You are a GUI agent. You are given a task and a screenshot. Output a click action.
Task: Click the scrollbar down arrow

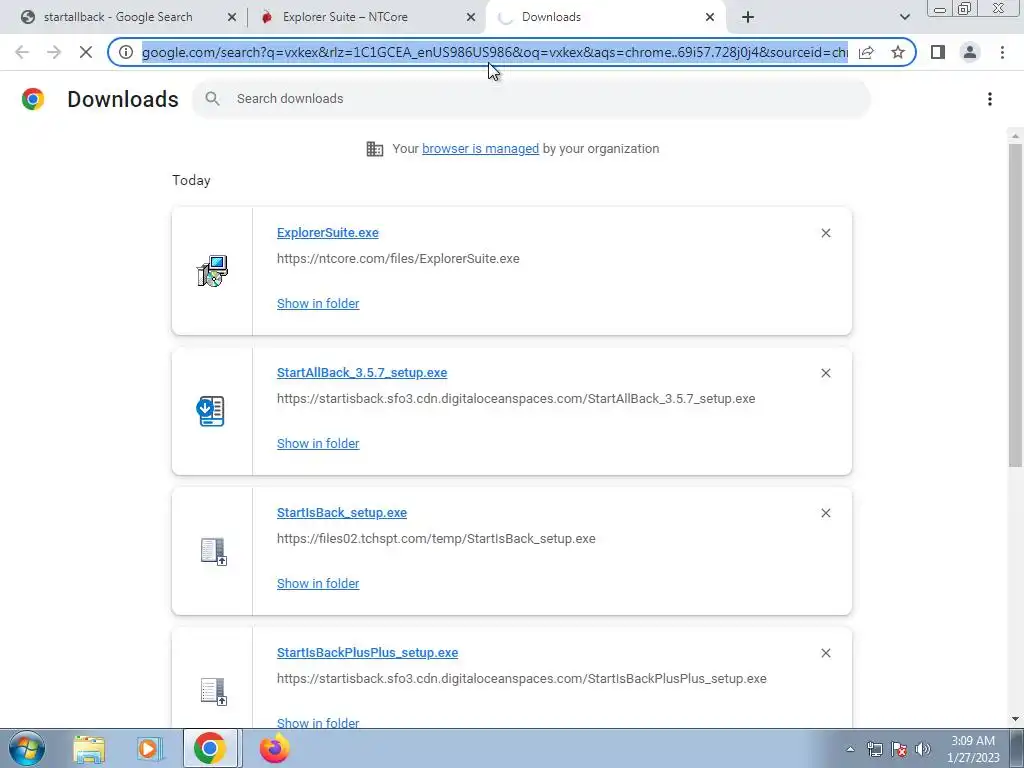1015,719
